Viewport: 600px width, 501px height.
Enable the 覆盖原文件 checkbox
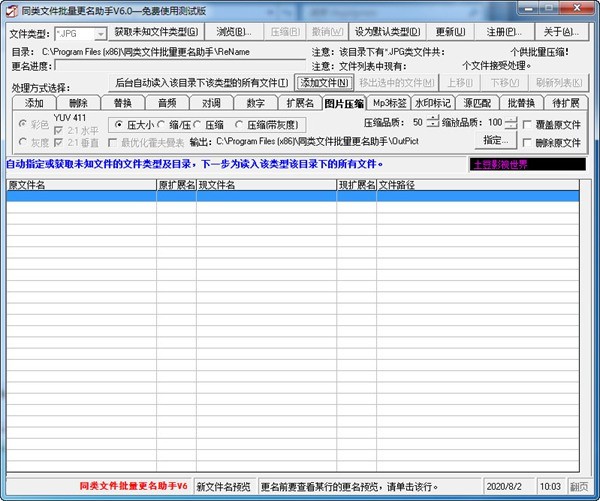[527, 124]
